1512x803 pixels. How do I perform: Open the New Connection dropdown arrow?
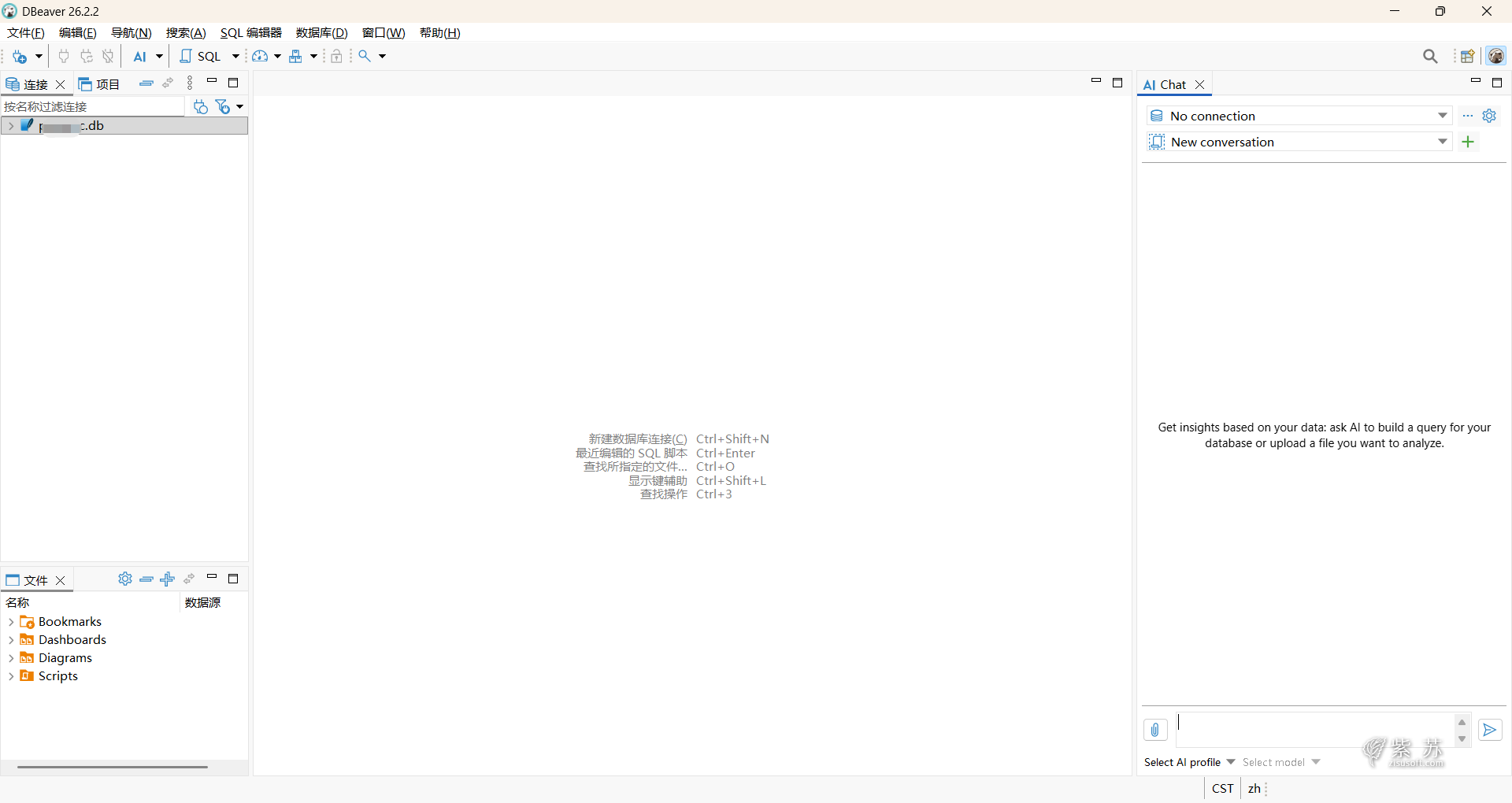pos(39,57)
